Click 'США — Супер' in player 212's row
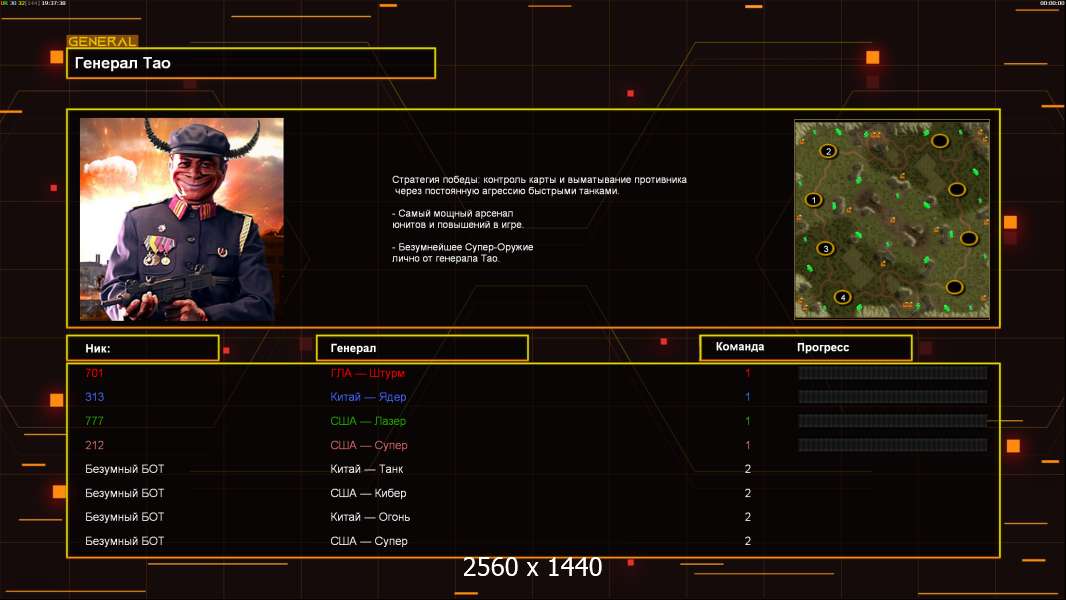This screenshot has height=600, width=1066. pos(368,445)
